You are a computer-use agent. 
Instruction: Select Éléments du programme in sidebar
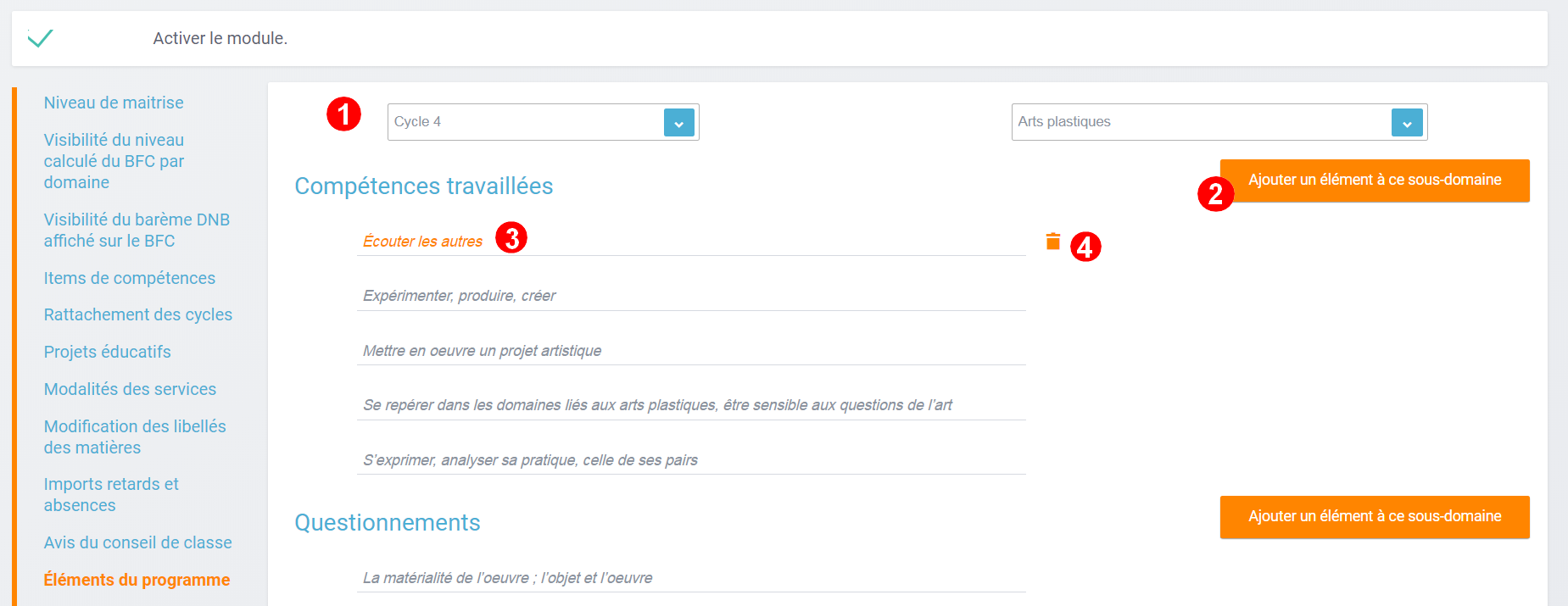[x=137, y=580]
